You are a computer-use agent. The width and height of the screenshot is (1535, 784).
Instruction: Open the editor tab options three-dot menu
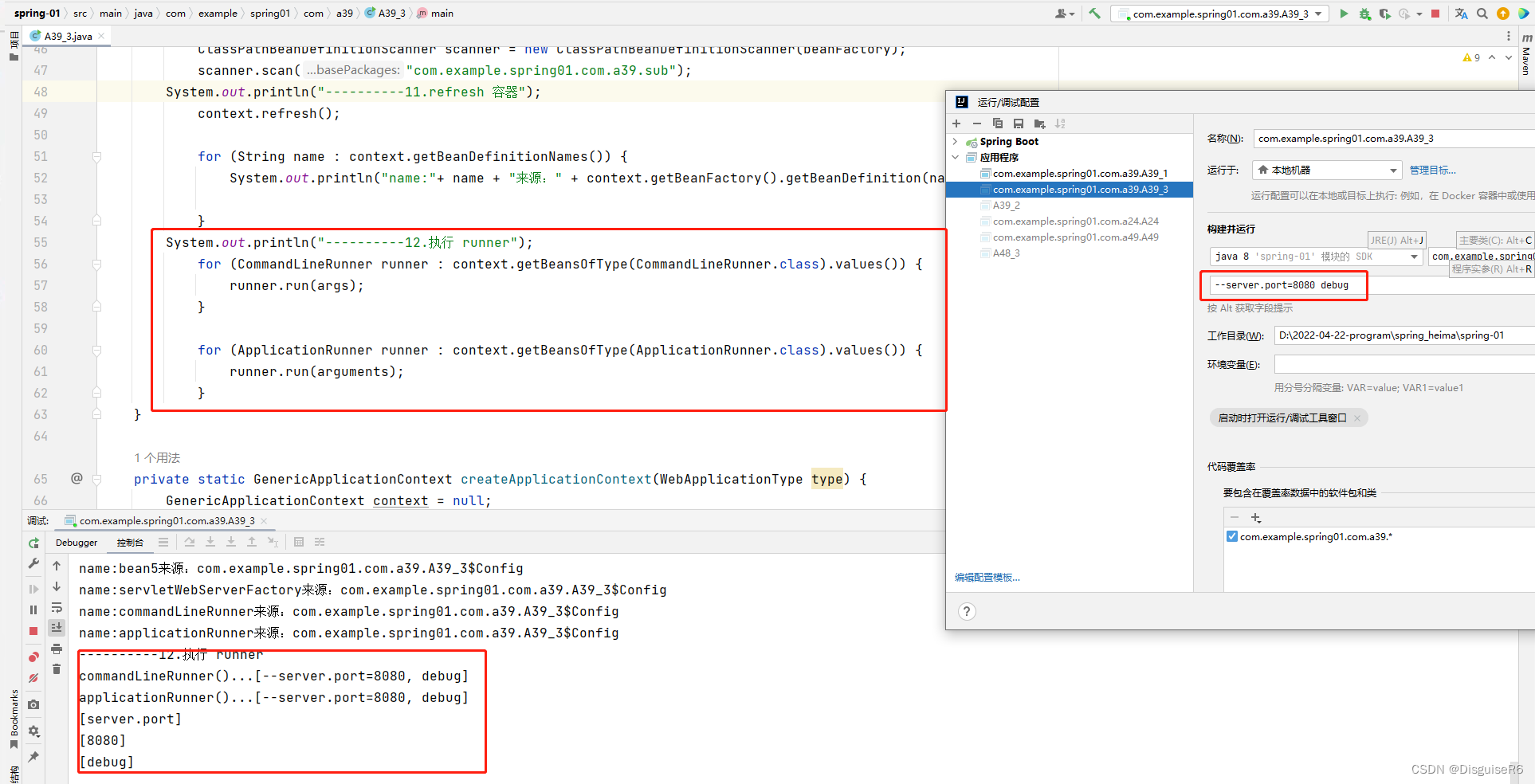(x=1508, y=36)
